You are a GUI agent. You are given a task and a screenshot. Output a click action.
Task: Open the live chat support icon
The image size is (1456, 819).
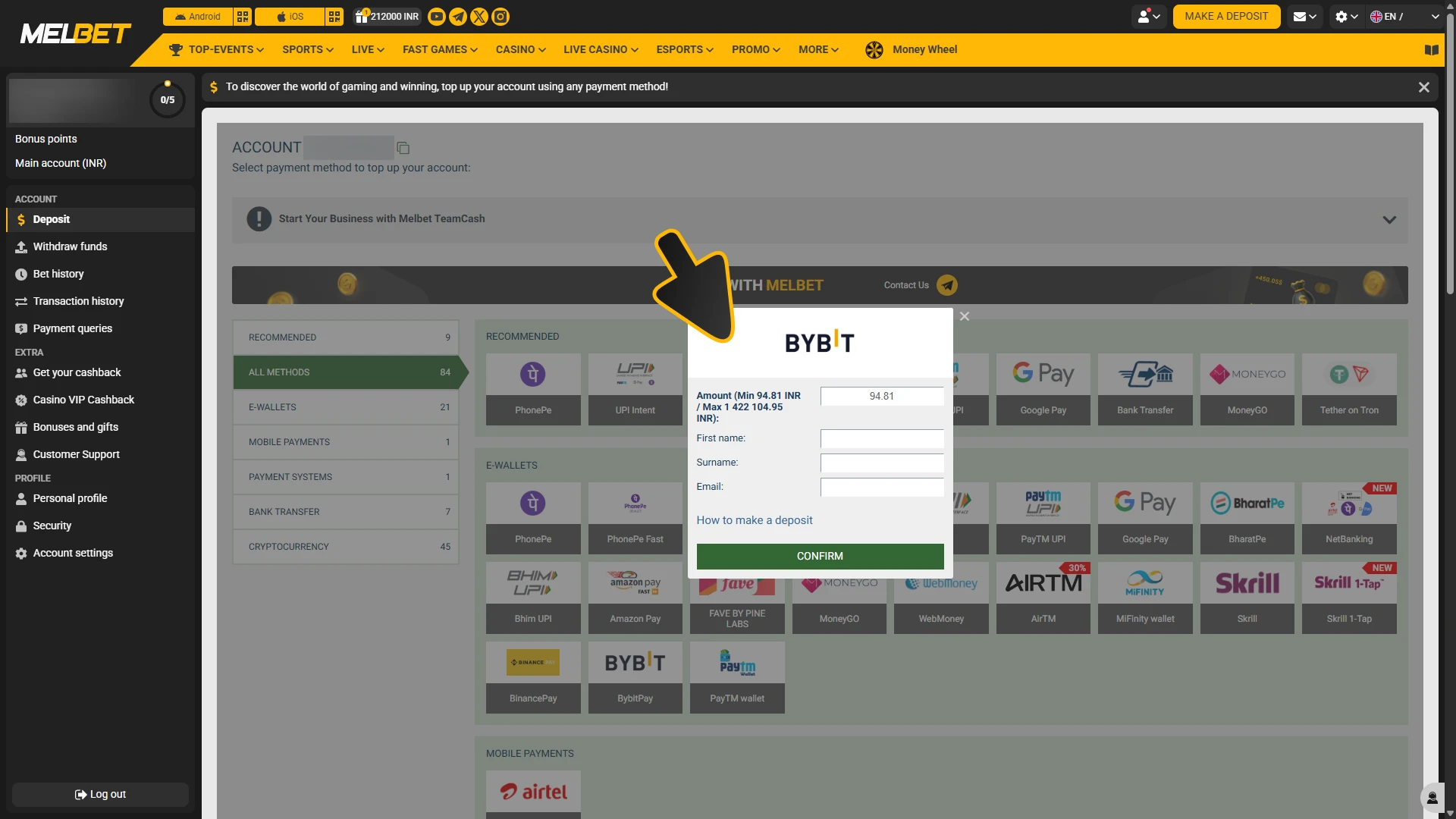[1432, 798]
